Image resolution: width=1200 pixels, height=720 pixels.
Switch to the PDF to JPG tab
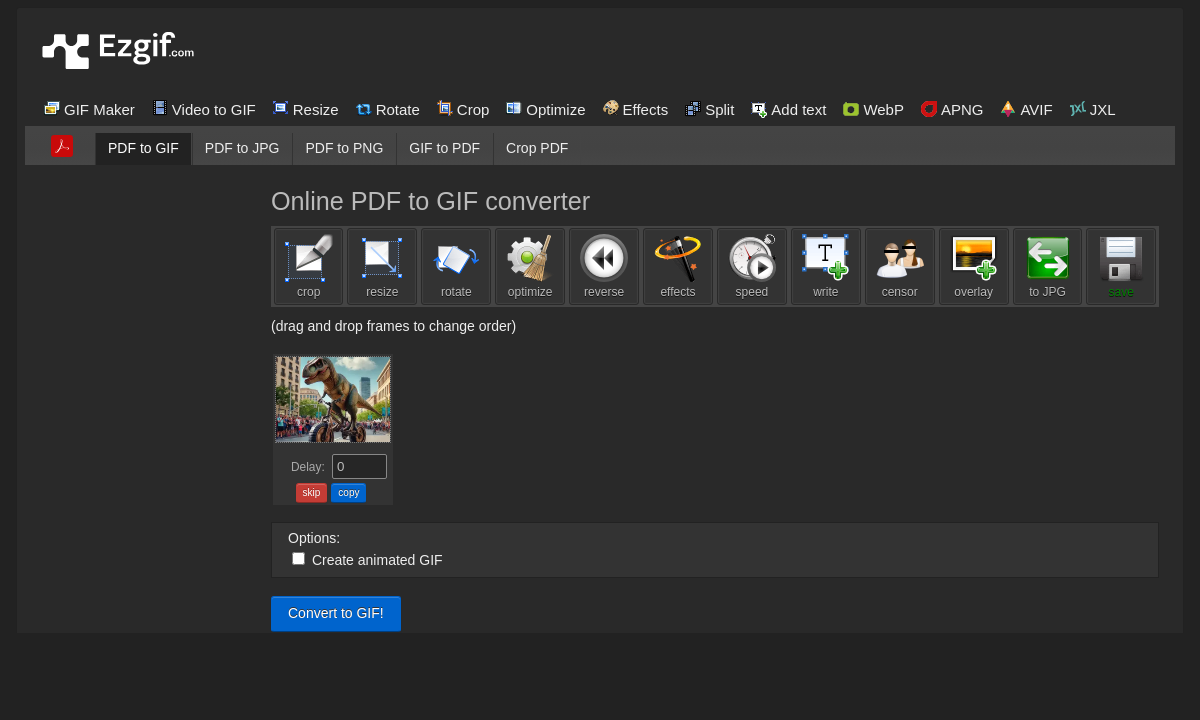coord(242,148)
